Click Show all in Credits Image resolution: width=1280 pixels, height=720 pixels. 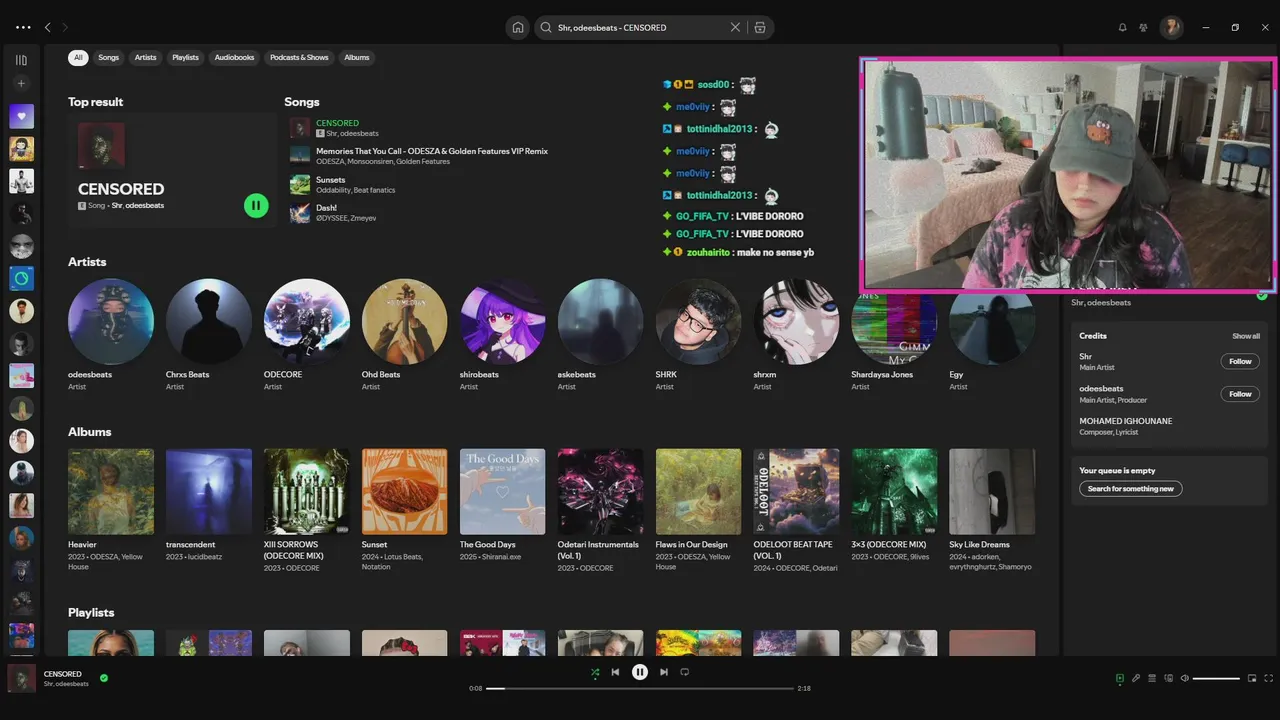pos(1246,336)
